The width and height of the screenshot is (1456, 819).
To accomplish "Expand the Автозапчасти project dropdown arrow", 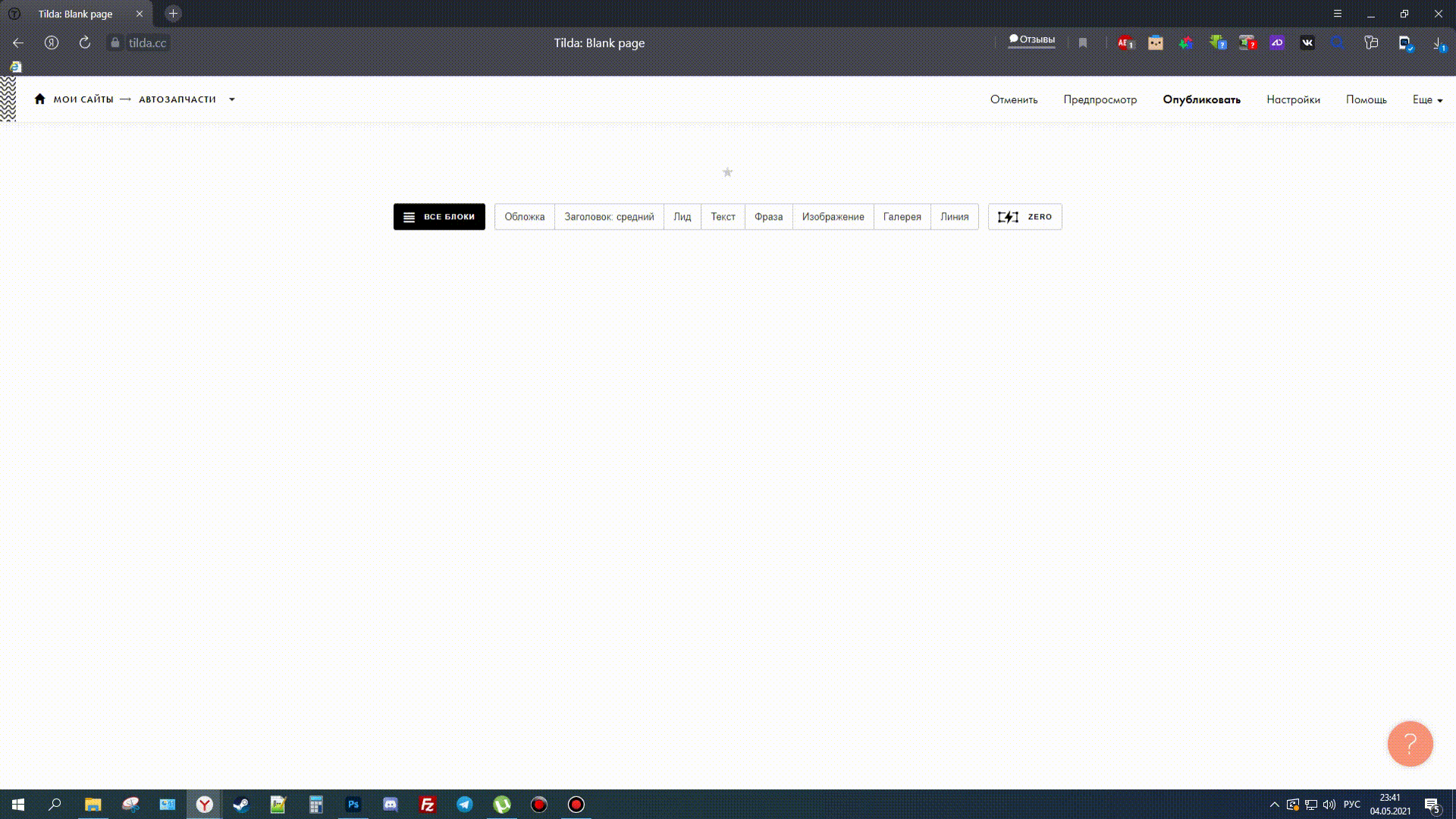I will [x=232, y=99].
